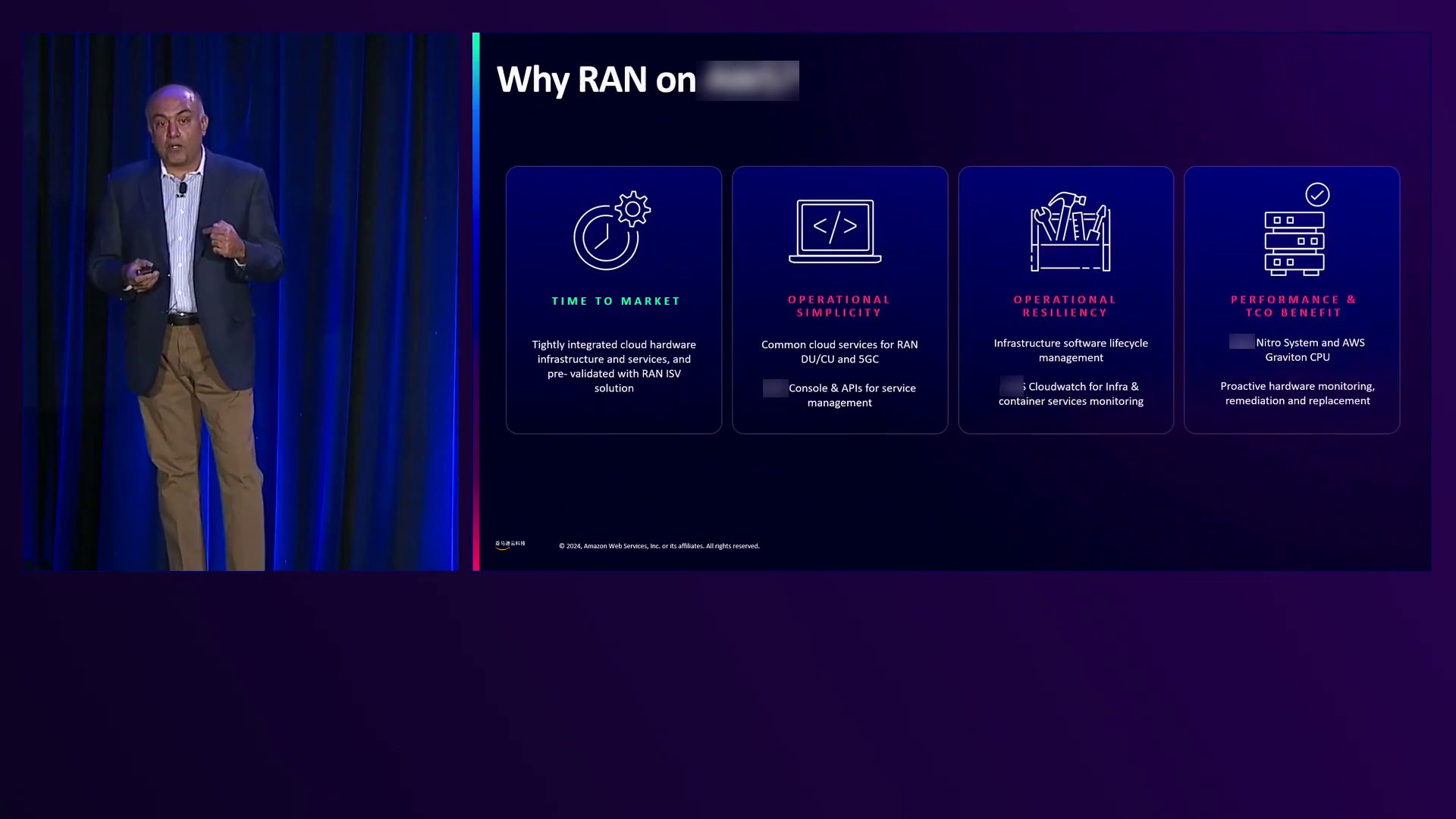The height and width of the screenshot is (819, 1456).
Task: Select the OPERATIONAL RESILIENCY heading
Action: [x=1065, y=306]
